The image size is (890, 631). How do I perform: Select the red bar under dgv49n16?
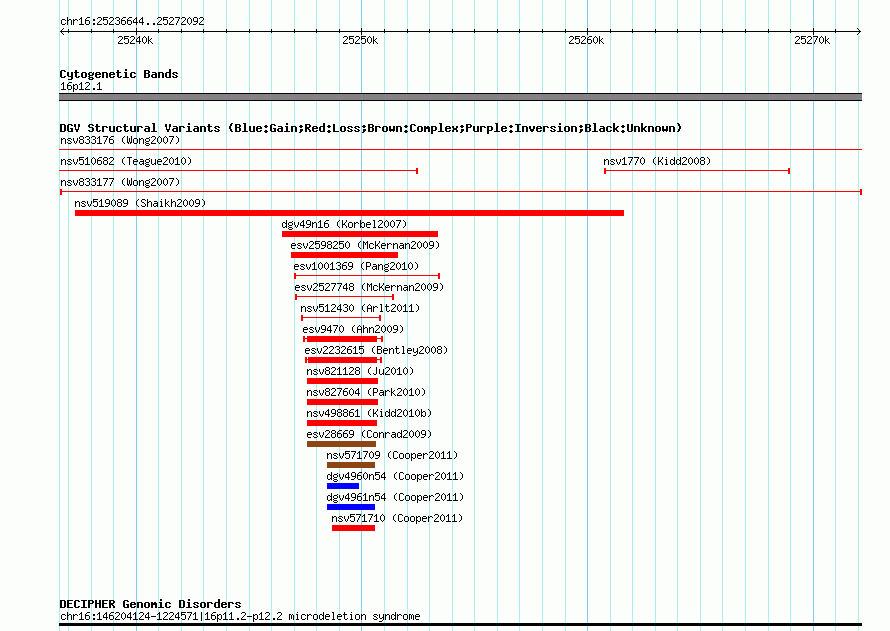click(360, 234)
